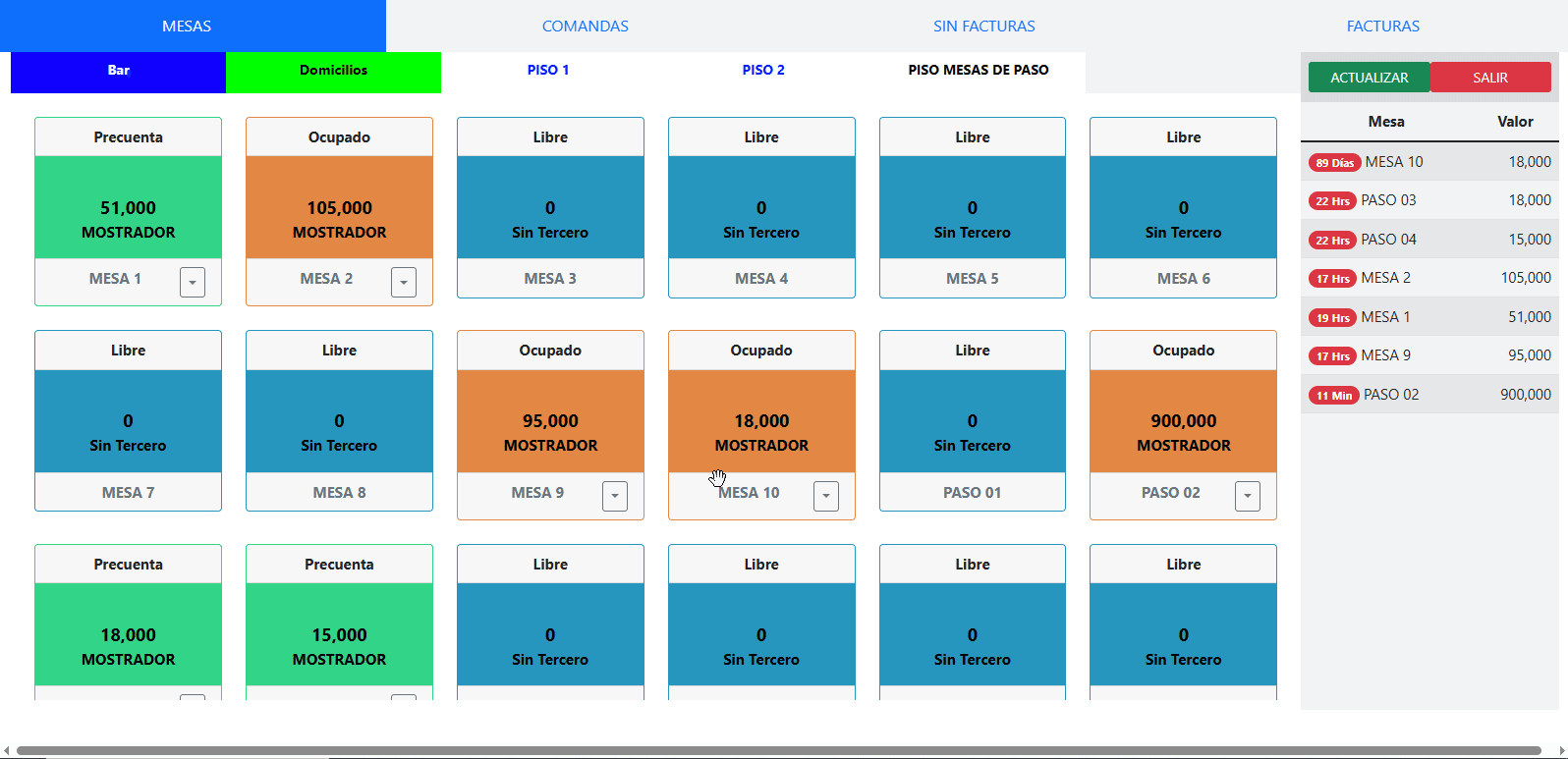The image size is (1568, 759).
Task: Click the 11 Min badge for PASO 02
Action: [1333, 396]
